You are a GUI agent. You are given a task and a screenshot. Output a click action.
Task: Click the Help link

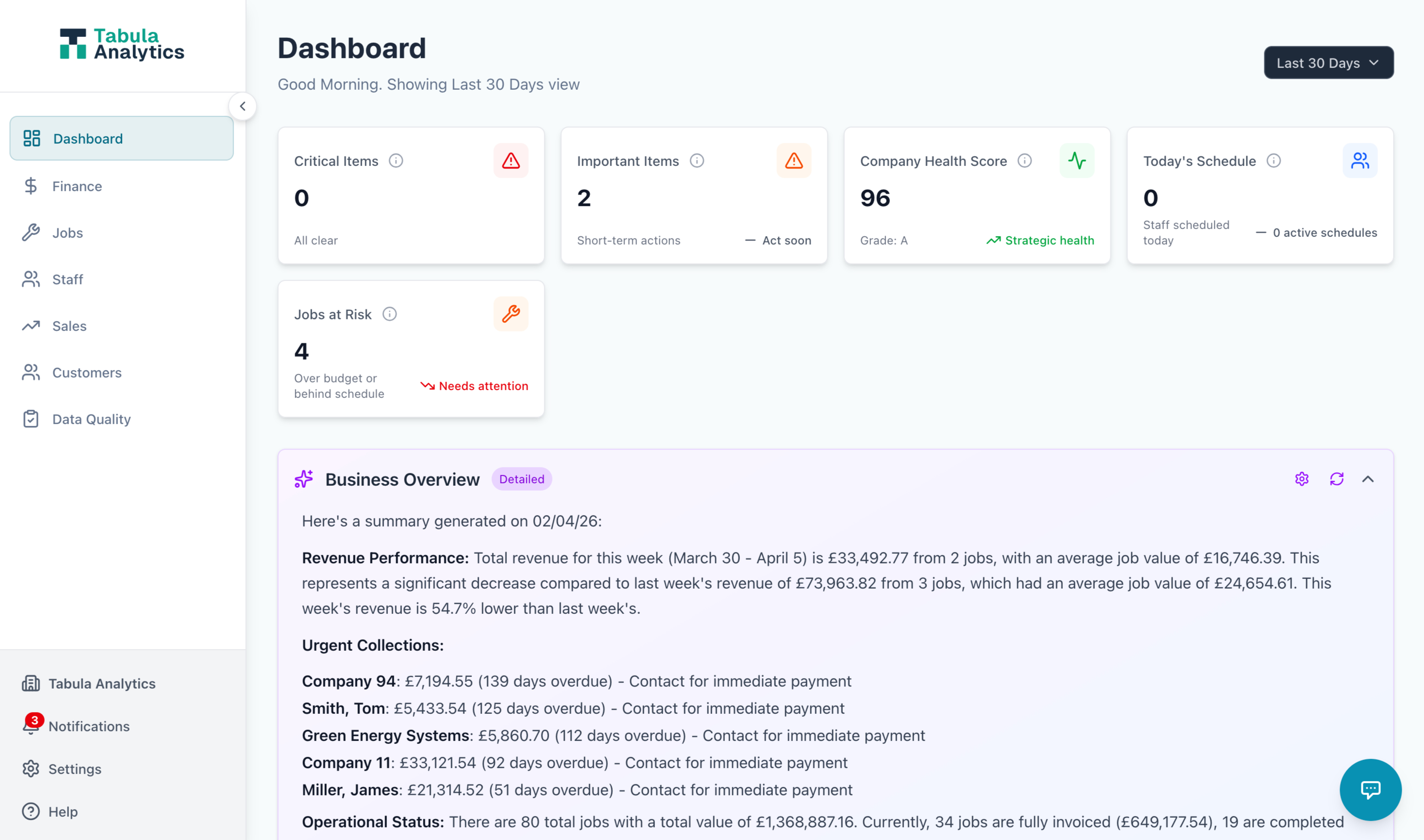[x=63, y=812]
